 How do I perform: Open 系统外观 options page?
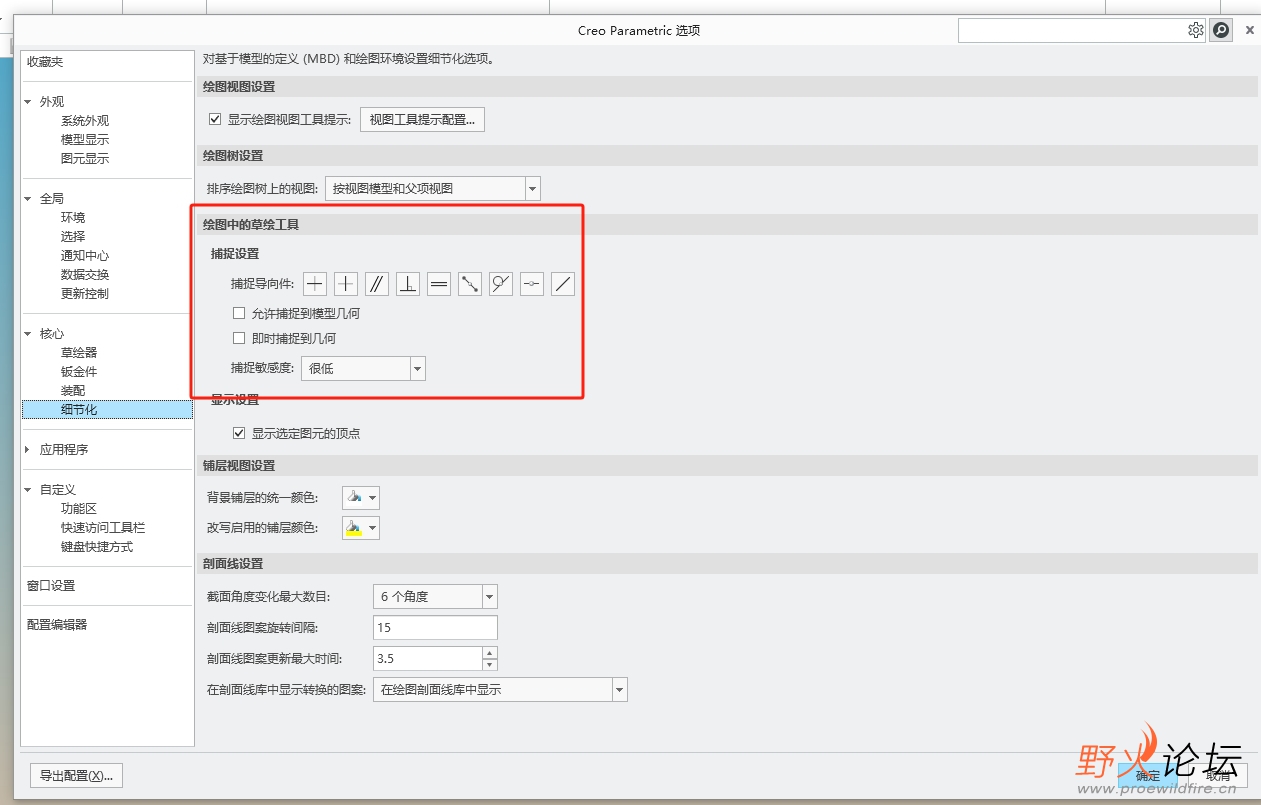[85, 121]
